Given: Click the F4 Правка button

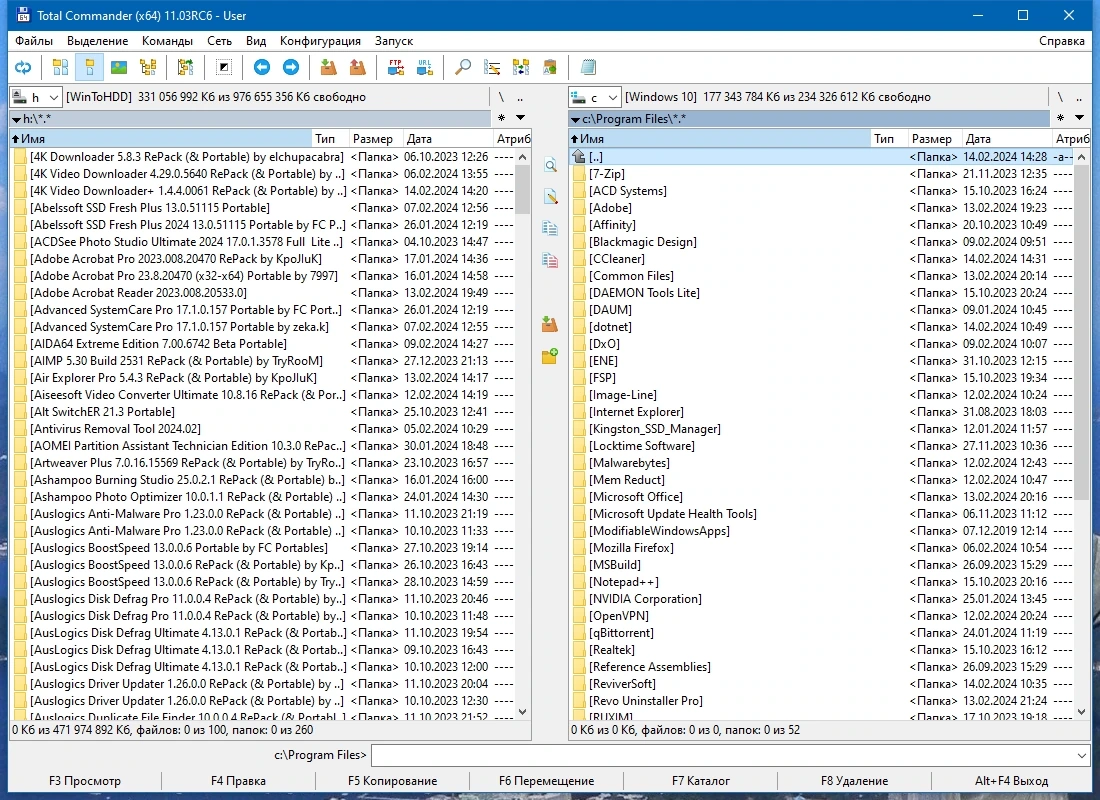Looking at the screenshot, I should (x=238, y=780).
